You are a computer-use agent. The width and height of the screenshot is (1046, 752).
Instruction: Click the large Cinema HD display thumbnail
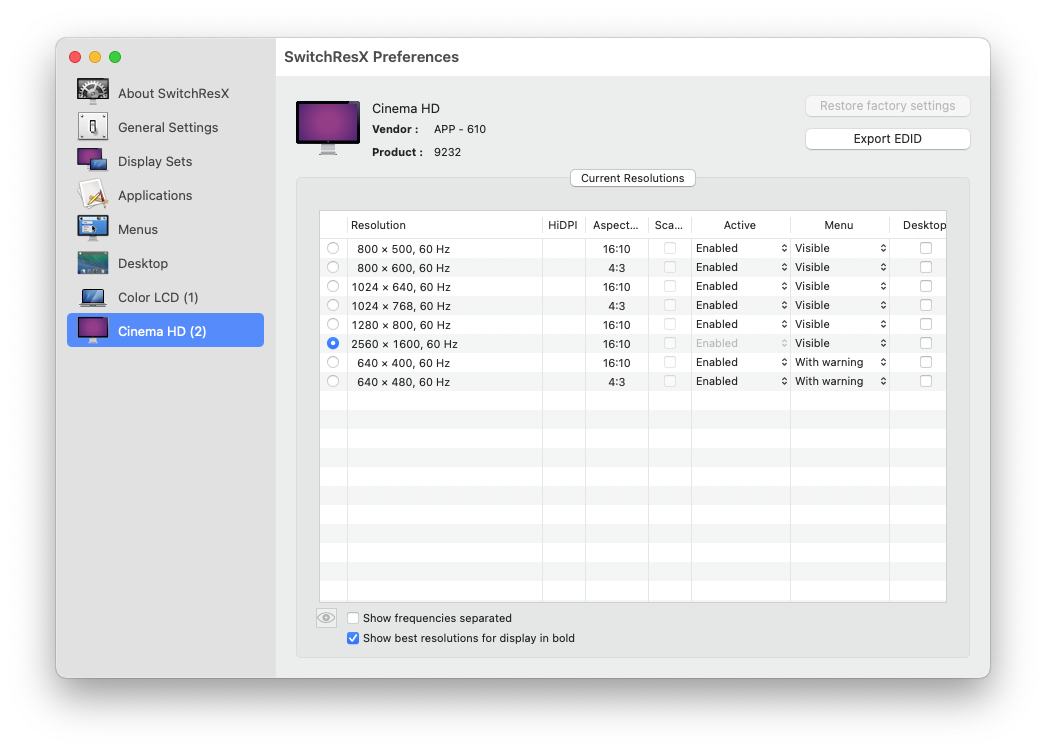coord(328,127)
